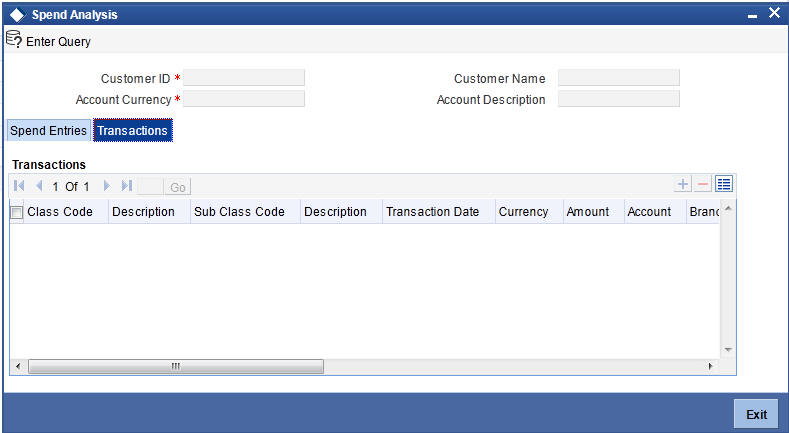
Task: Click the page number box beside Go
Action: 150,187
